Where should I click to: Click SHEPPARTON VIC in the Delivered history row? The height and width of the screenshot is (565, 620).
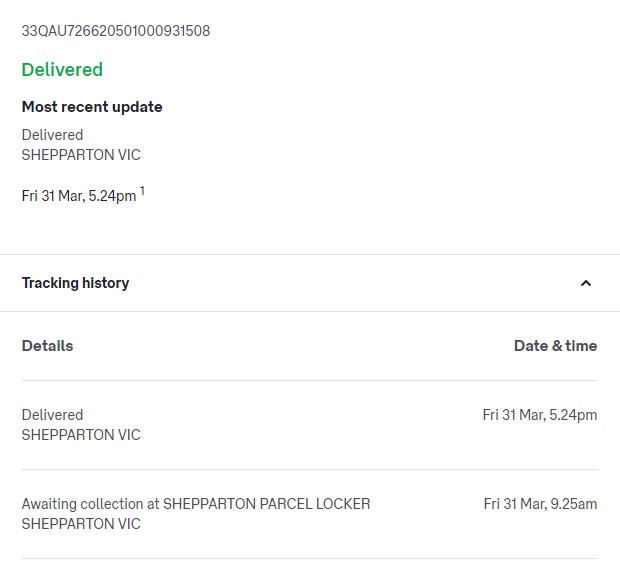click(x=81, y=435)
